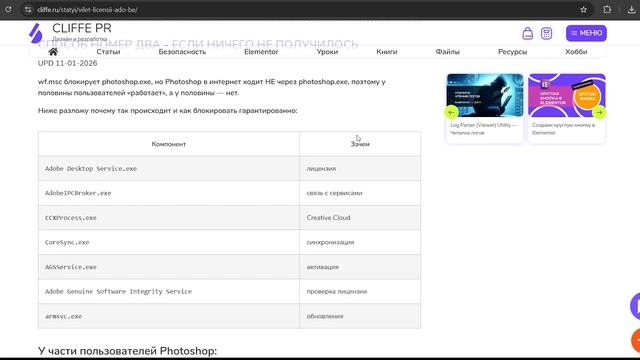Bookmark this page with the star icon
640x360 pixels.
tap(583, 9)
